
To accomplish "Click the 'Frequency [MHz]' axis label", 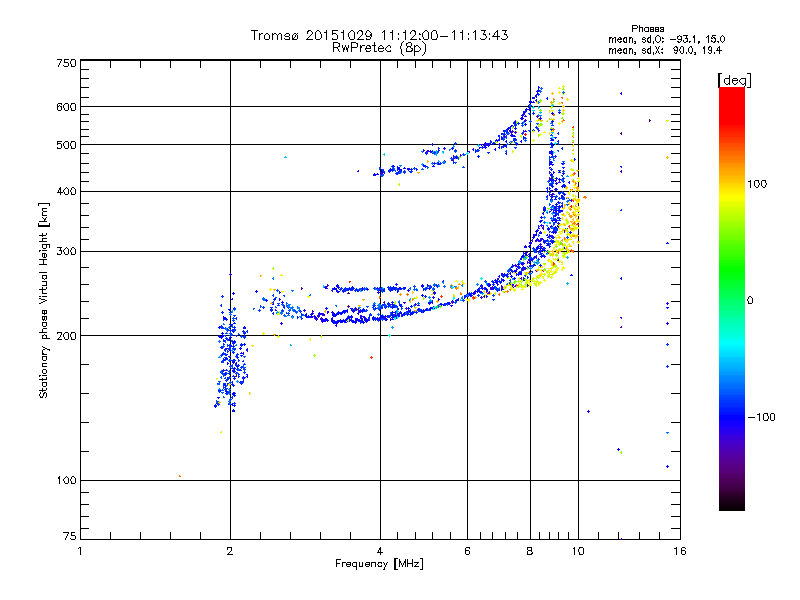I will tap(379, 564).
